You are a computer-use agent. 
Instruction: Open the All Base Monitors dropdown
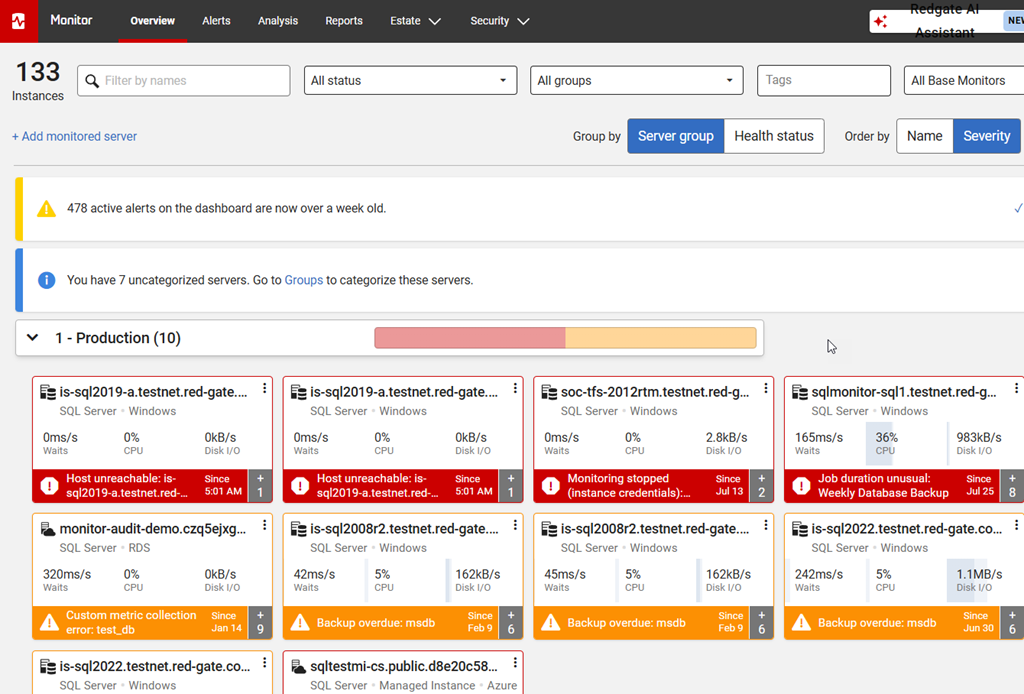point(964,80)
